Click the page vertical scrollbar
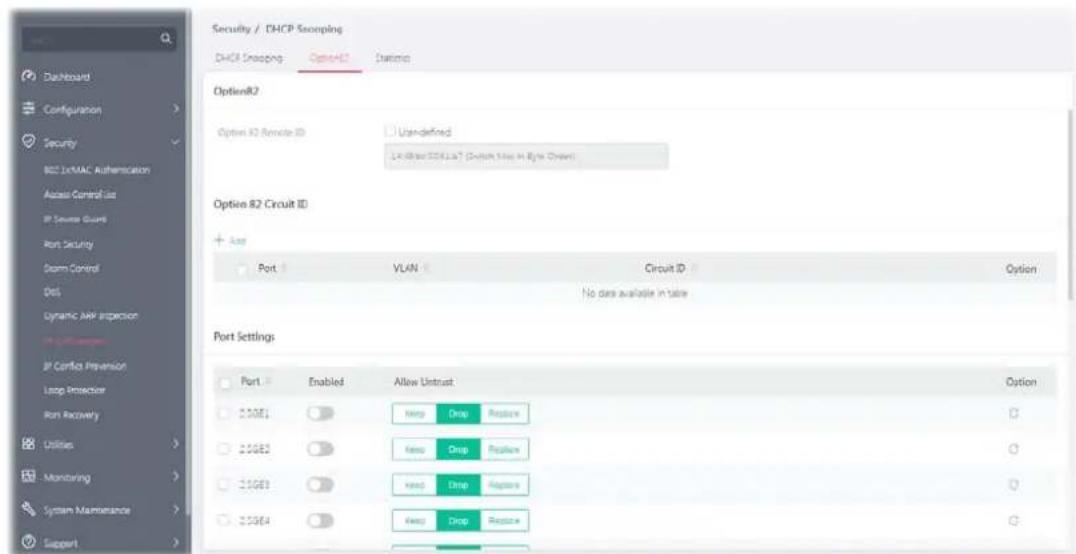The width and height of the screenshot is (1076, 554). click(1073, 205)
